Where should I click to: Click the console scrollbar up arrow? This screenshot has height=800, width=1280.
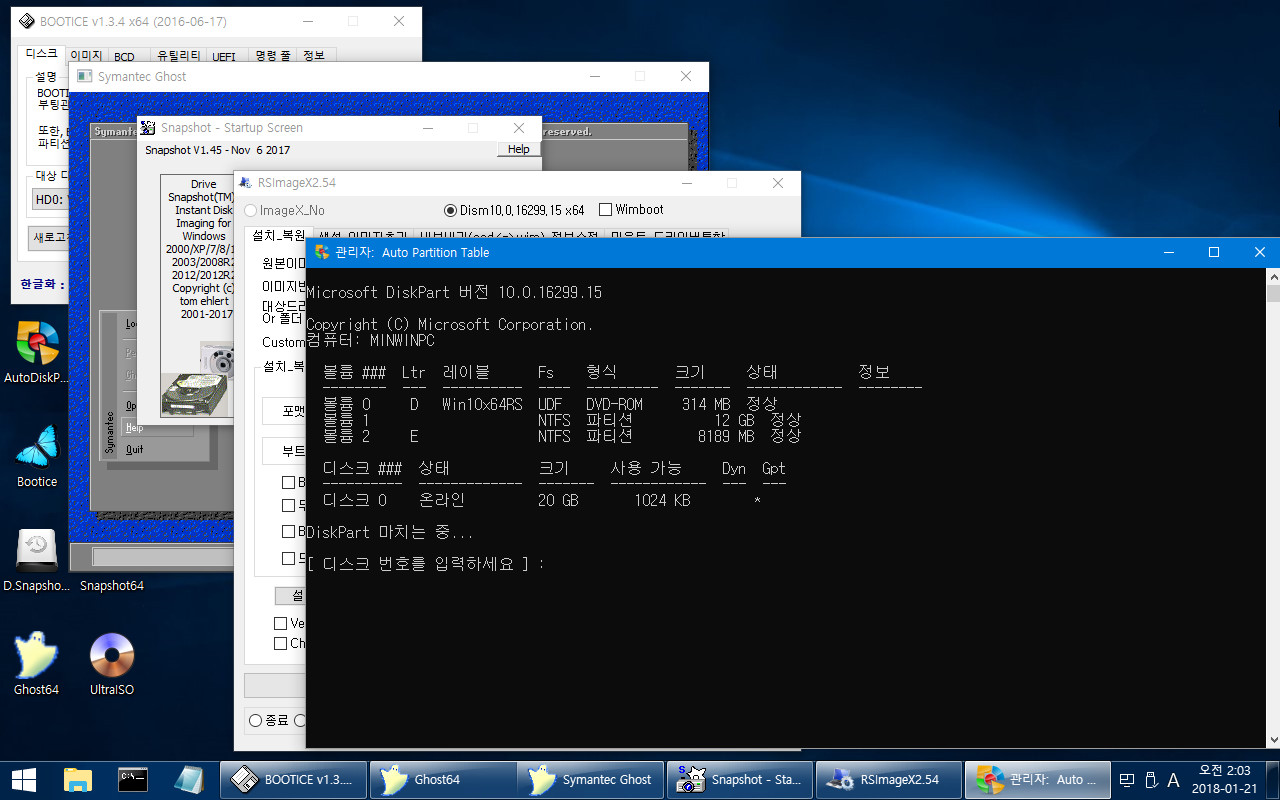[1272, 276]
